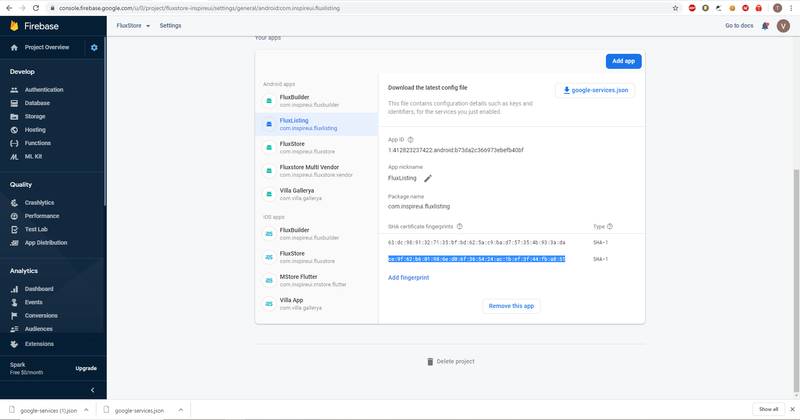Open project settings gear icon

click(x=94, y=47)
